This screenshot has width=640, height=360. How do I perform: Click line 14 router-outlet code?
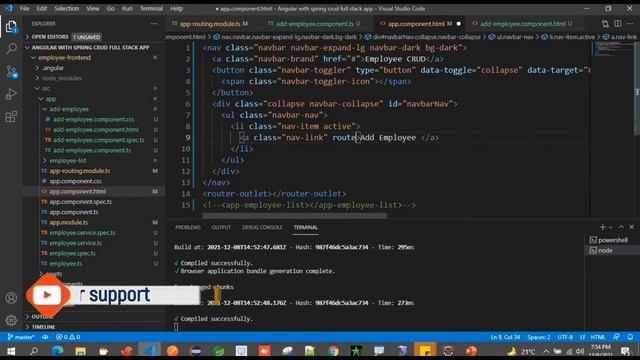point(274,193)
